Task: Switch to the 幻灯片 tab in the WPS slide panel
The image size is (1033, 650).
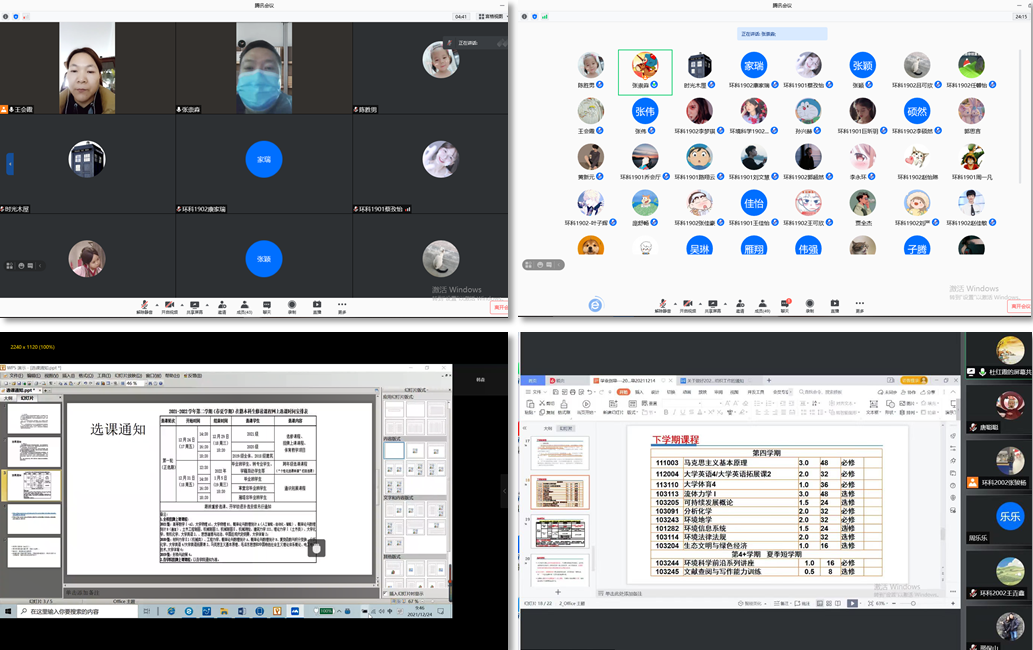Action: 27,398
